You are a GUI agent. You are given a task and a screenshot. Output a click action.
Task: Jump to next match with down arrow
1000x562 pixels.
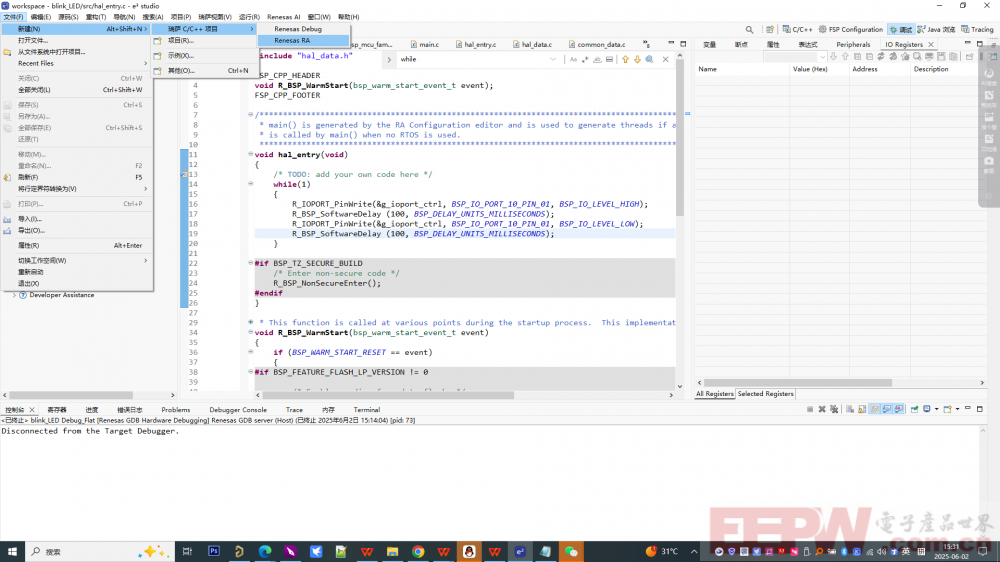point(637,59)
